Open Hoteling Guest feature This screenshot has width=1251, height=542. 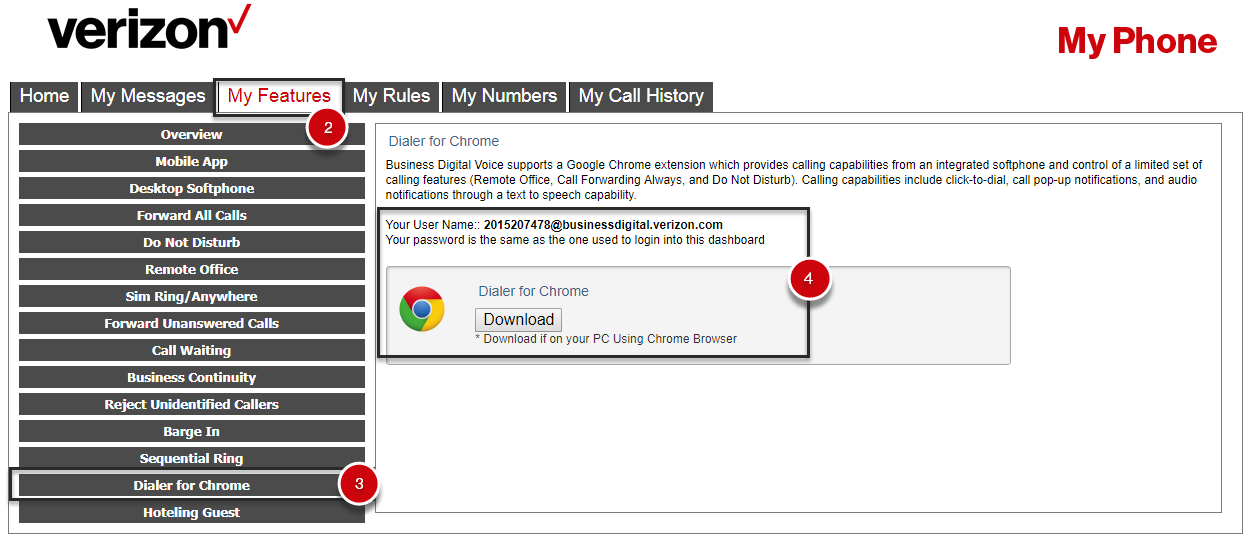[192, 512]
